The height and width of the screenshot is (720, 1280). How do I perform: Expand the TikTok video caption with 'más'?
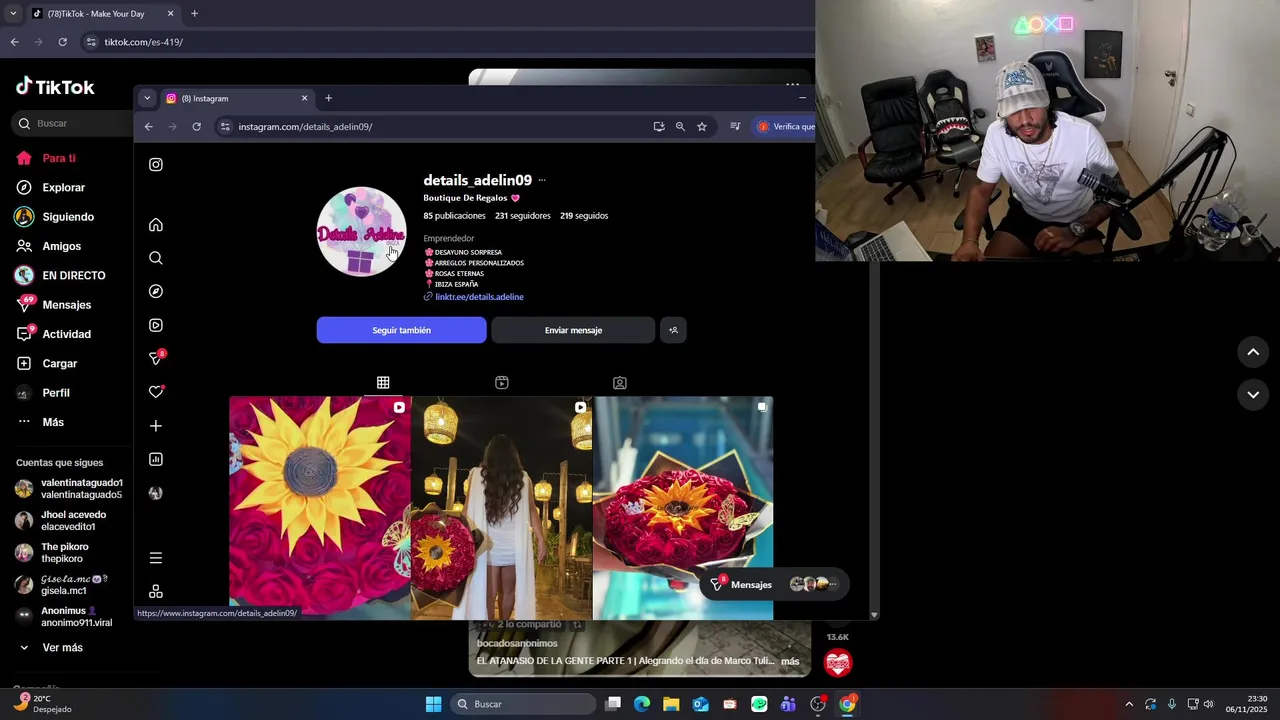coord(790,661)
